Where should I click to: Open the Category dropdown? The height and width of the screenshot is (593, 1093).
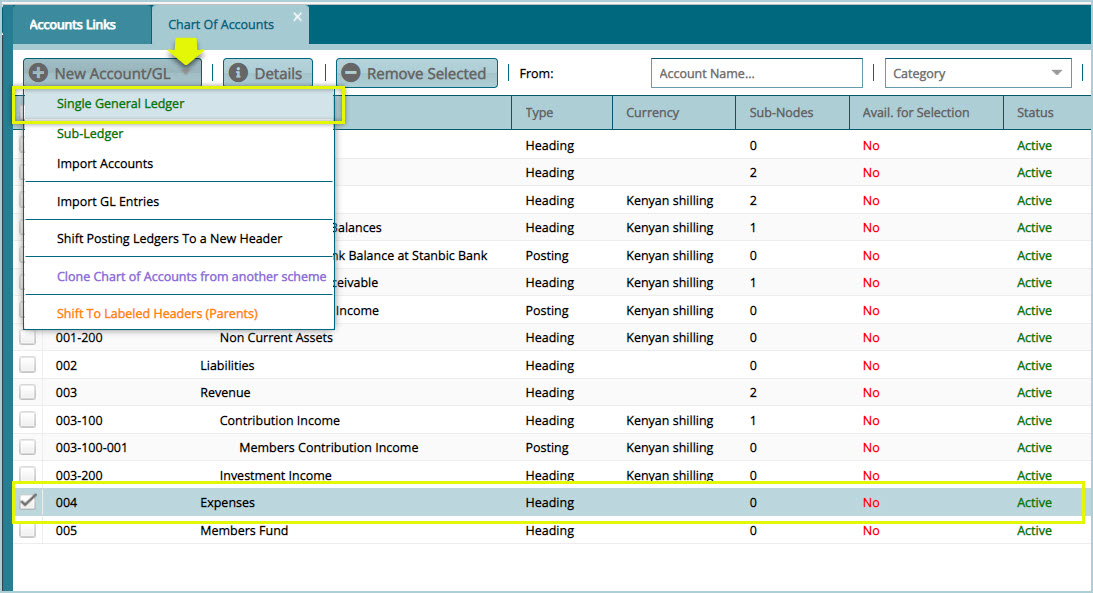(977, 73)
